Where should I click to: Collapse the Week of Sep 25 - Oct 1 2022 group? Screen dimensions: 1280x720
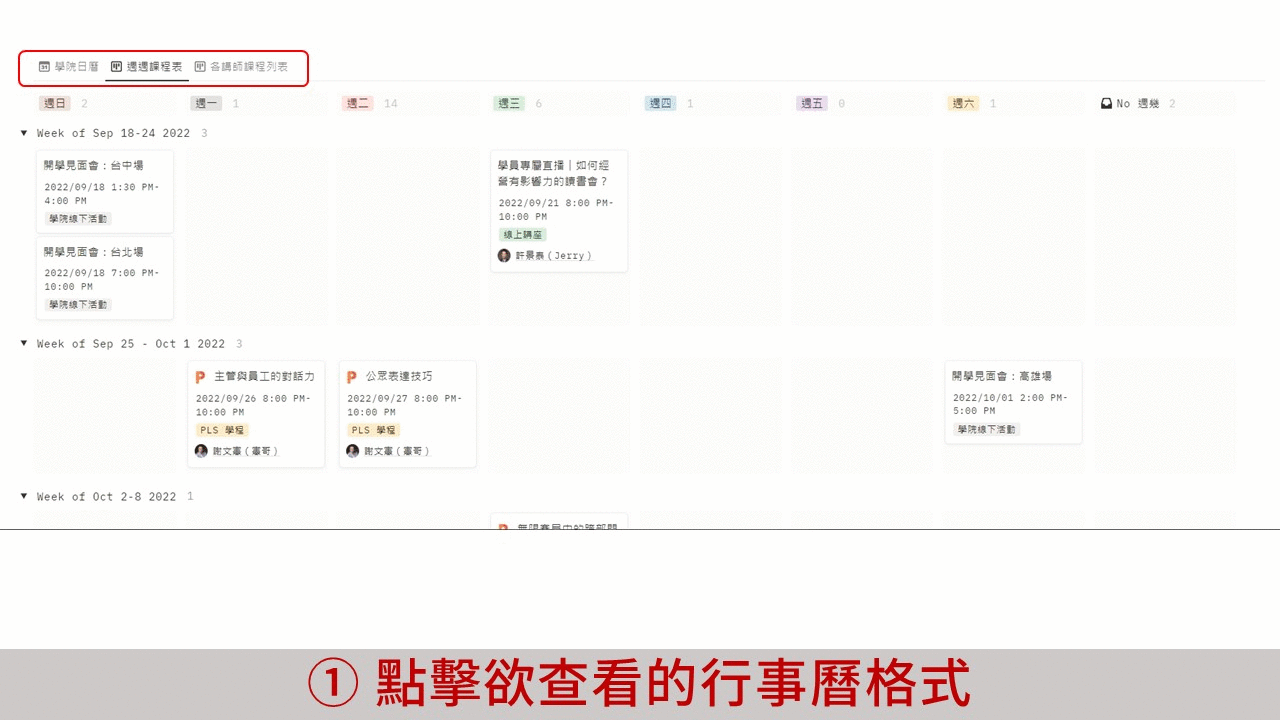pos(24,343)
